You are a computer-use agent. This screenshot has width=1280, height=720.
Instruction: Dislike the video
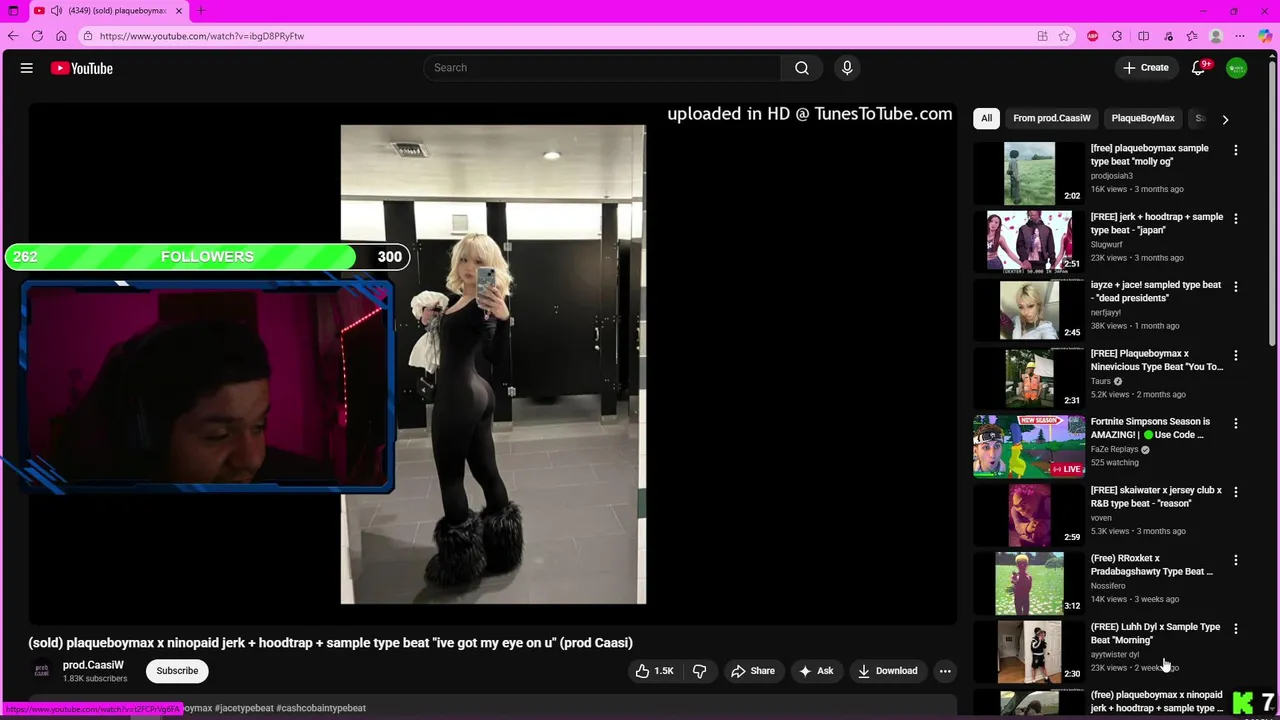(x=699, y=671)
